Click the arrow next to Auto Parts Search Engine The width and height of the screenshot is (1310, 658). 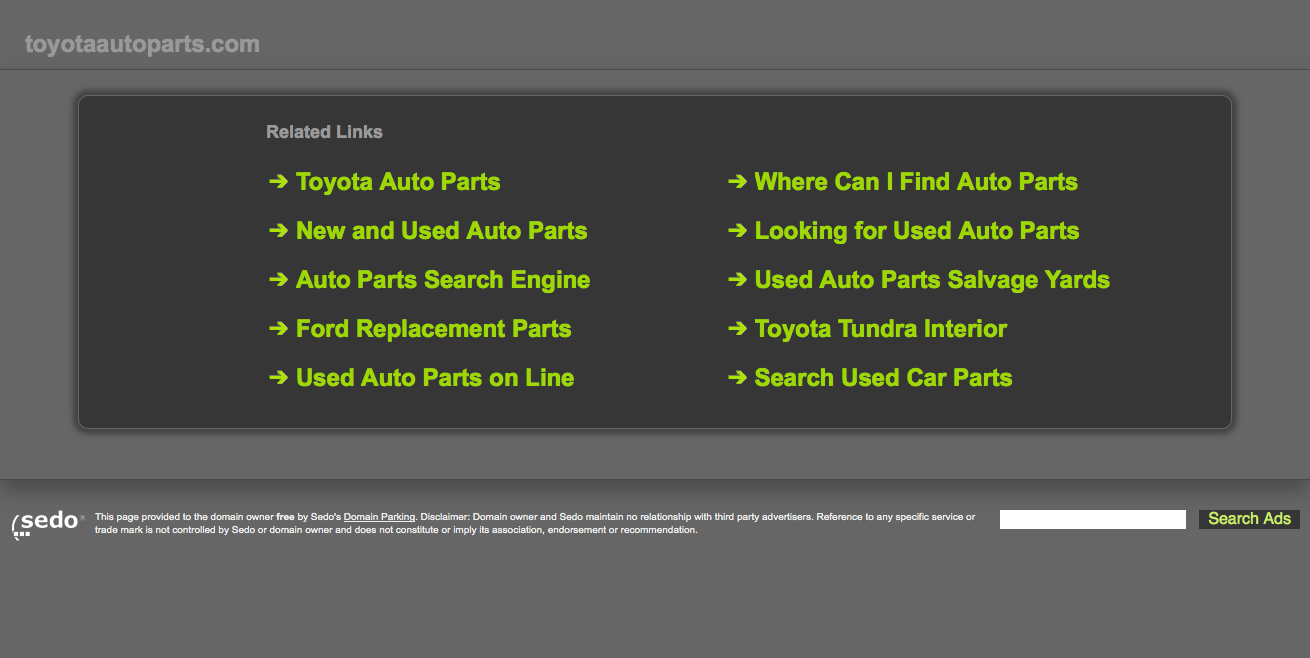(x=278, y=280)
